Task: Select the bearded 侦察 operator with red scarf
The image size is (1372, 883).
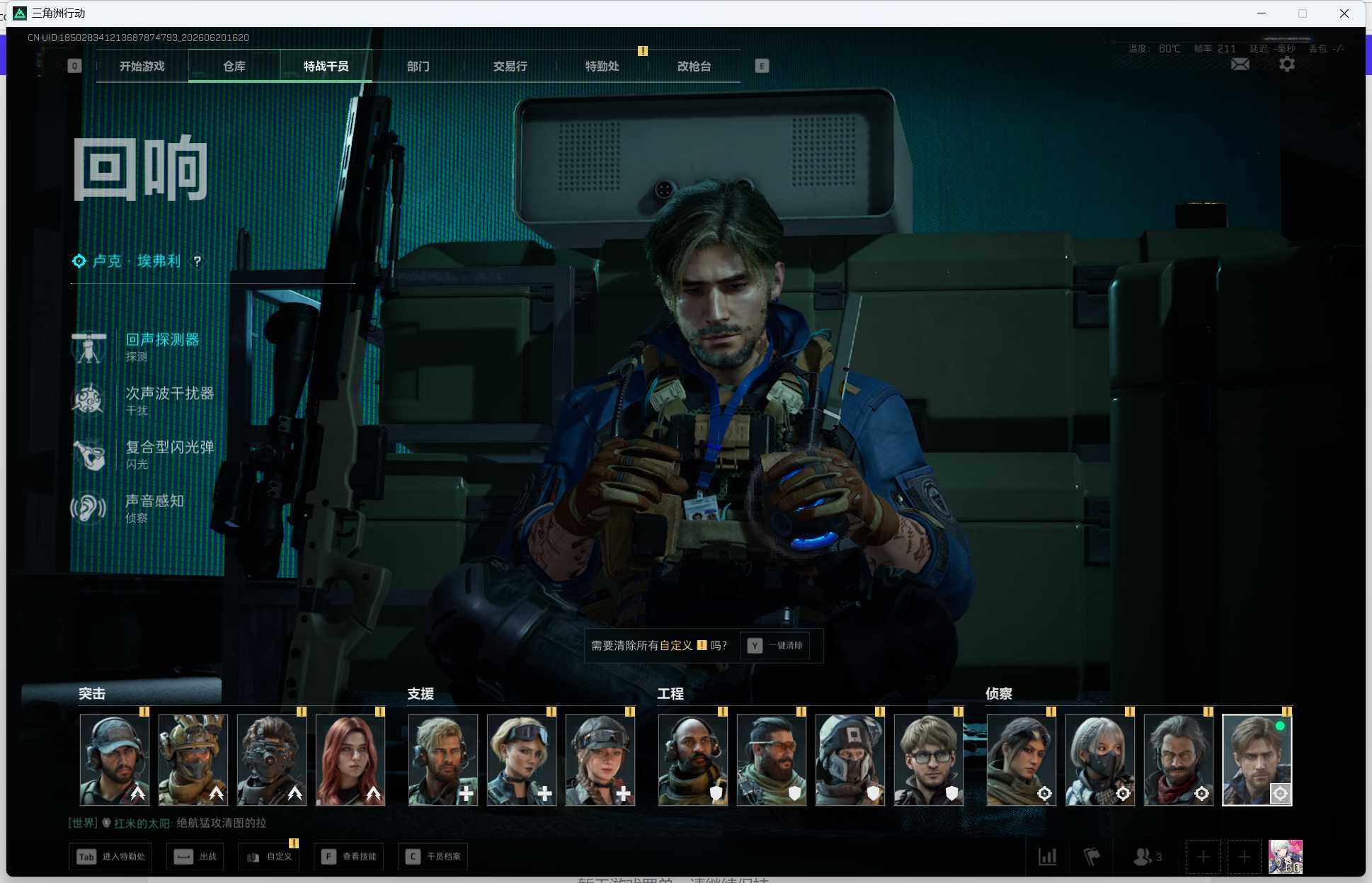Action: [x=1179, y=760]
